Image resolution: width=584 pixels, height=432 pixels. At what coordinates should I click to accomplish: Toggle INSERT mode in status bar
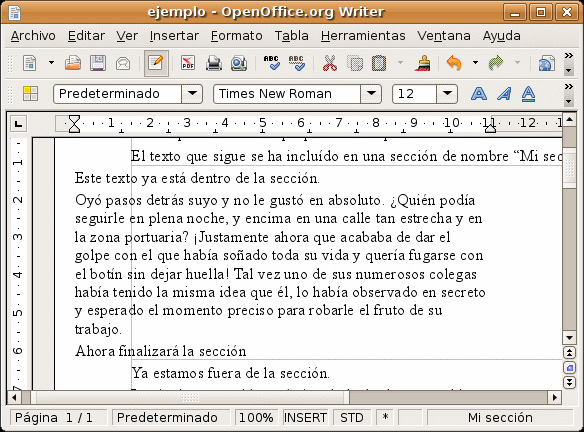pos(305,417)
